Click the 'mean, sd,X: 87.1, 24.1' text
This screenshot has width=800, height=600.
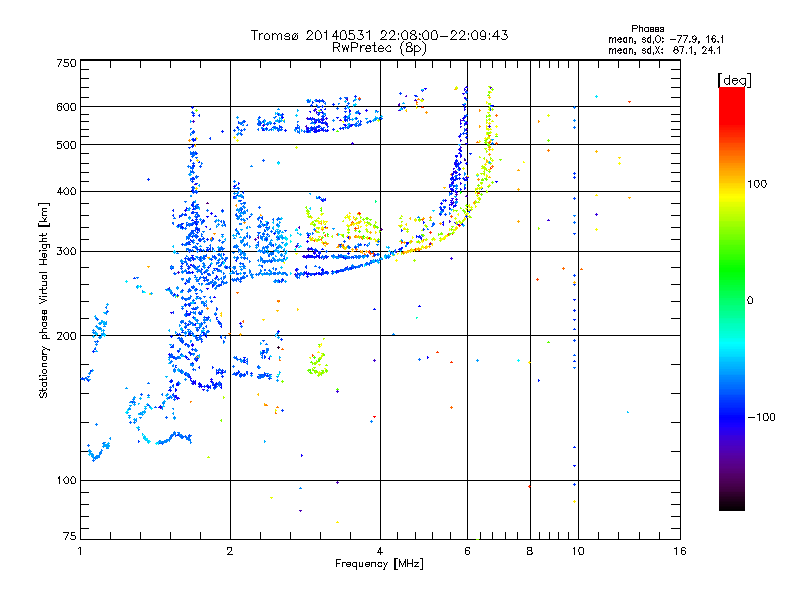pos(664,51)
